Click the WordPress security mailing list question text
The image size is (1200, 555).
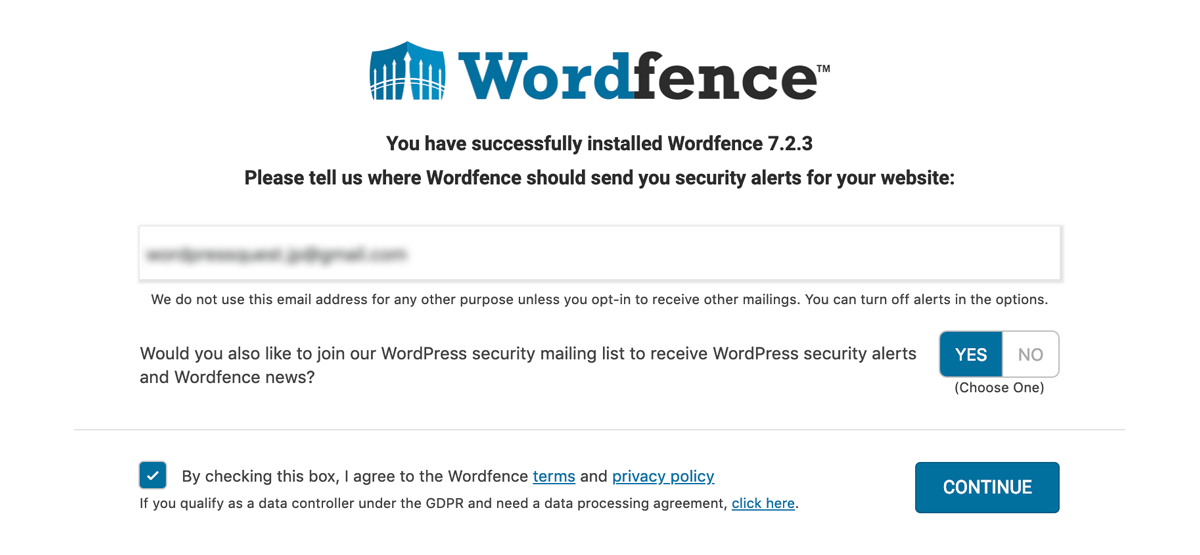[528, 365]
